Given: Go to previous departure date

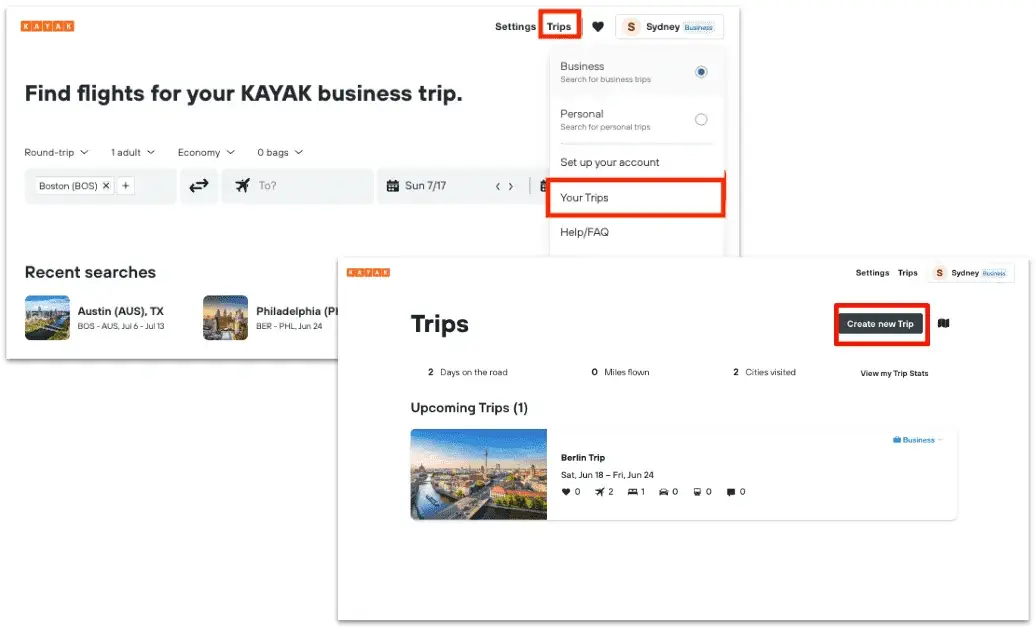Looking at the screenshot, I should point(498,186).
